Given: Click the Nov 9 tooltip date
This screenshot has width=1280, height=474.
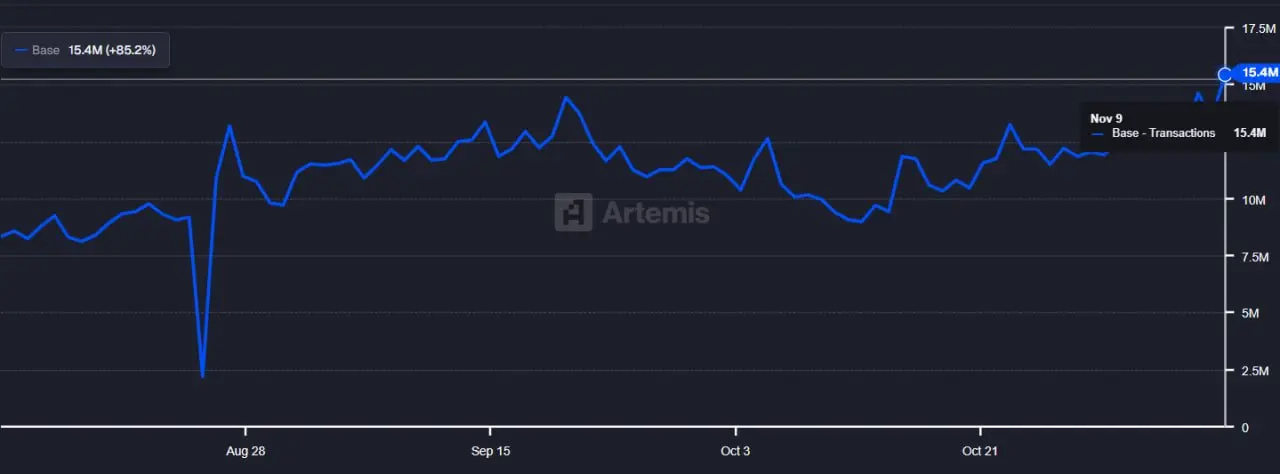Looking at the screenshot, I should pyautogui.click(x=1107, y=118).
